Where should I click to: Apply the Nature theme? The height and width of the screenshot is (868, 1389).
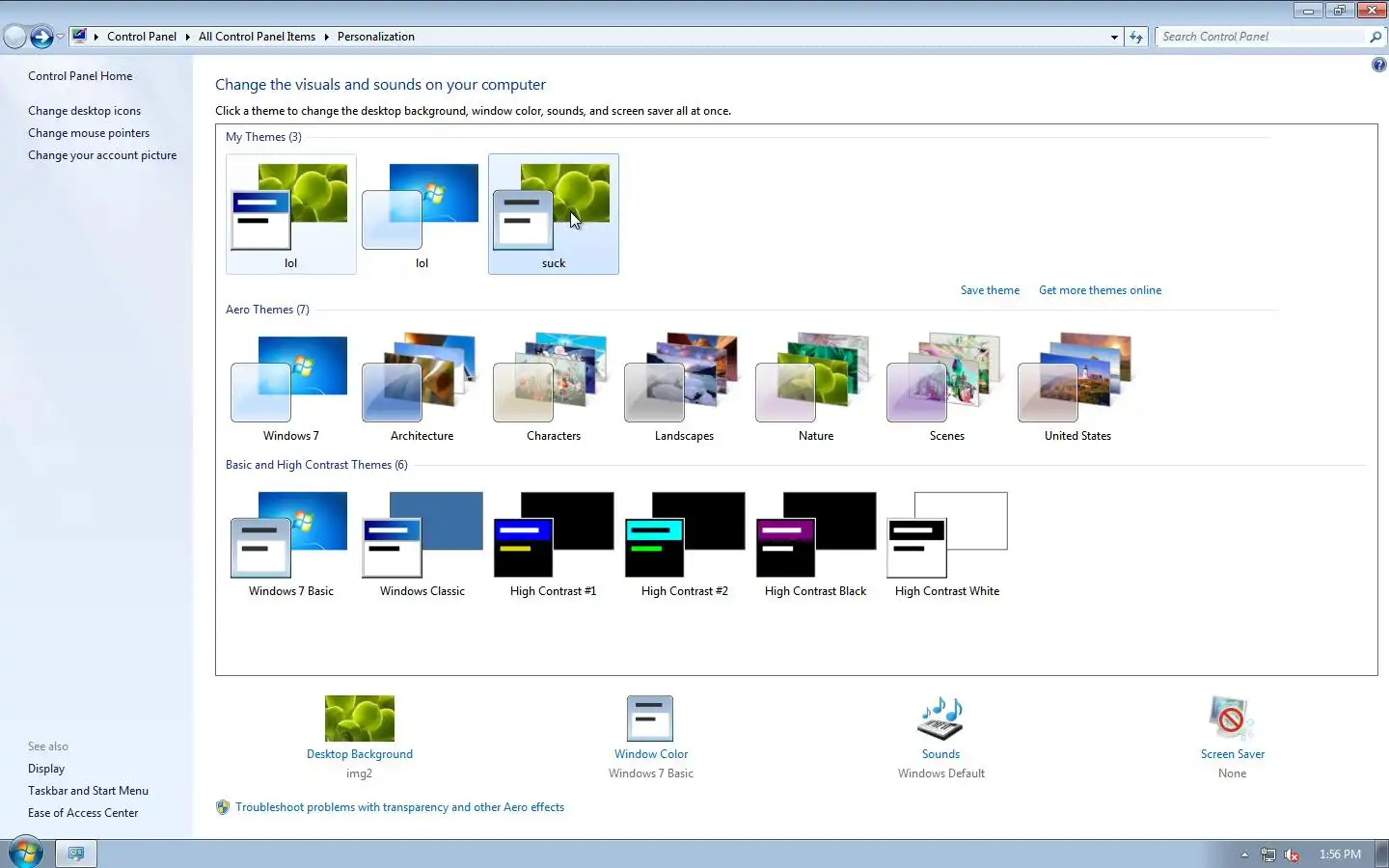click(815, 387)
